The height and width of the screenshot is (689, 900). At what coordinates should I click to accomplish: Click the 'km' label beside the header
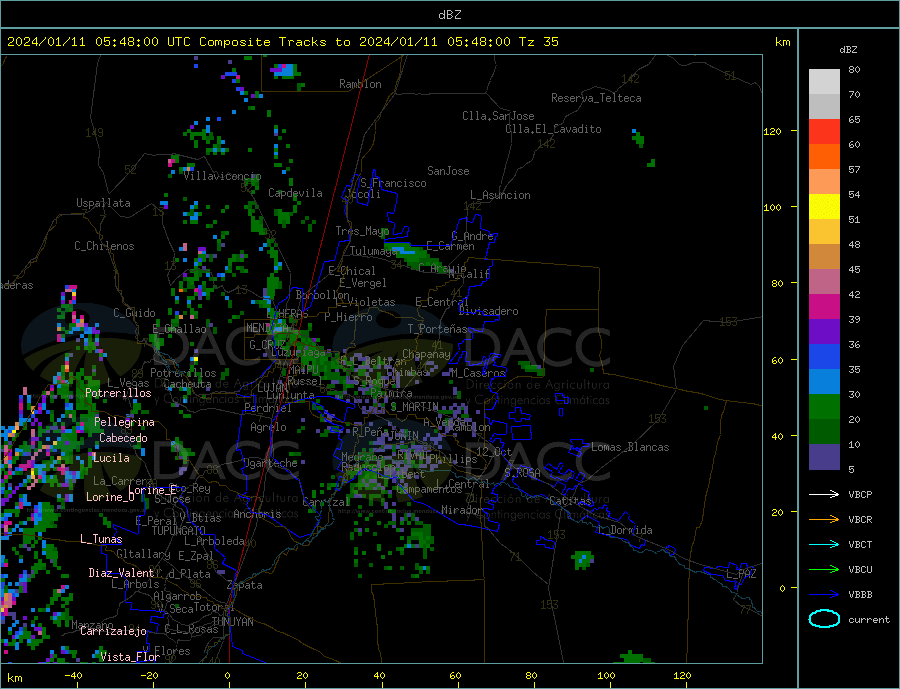pyautogui.click(x=782, y=42)
